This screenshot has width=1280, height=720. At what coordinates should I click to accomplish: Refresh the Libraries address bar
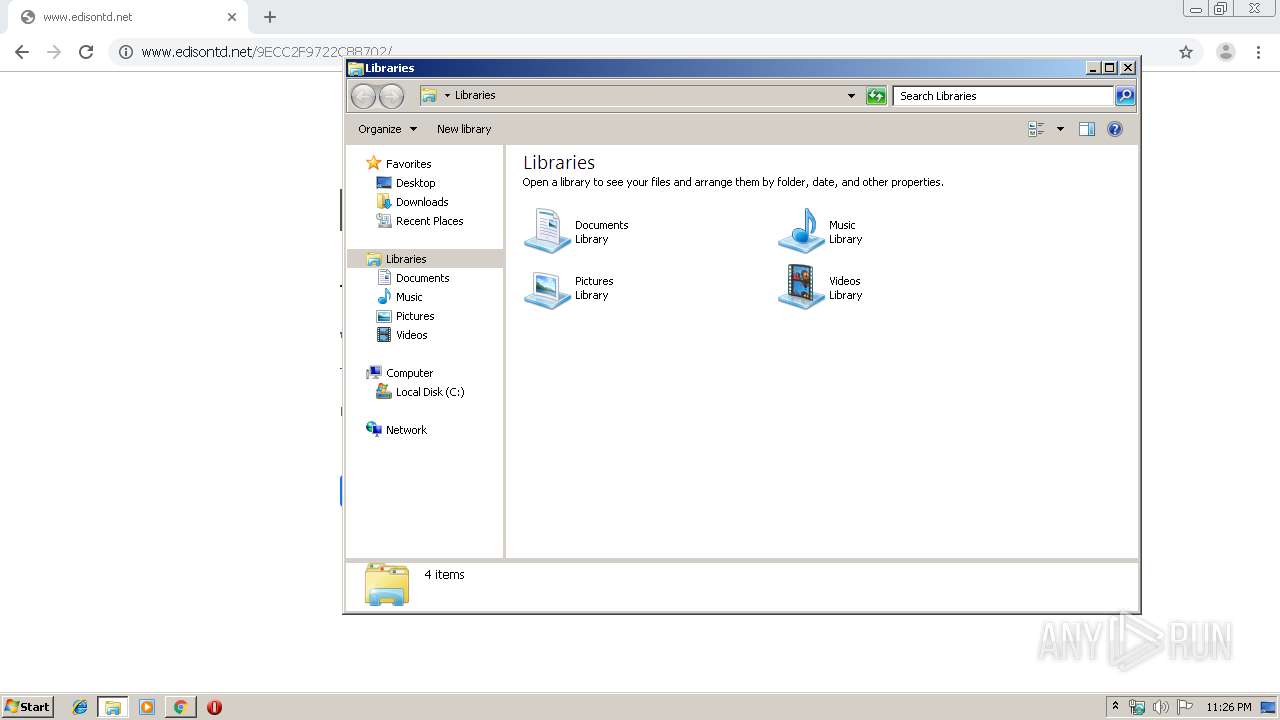(x=876, y=96)
